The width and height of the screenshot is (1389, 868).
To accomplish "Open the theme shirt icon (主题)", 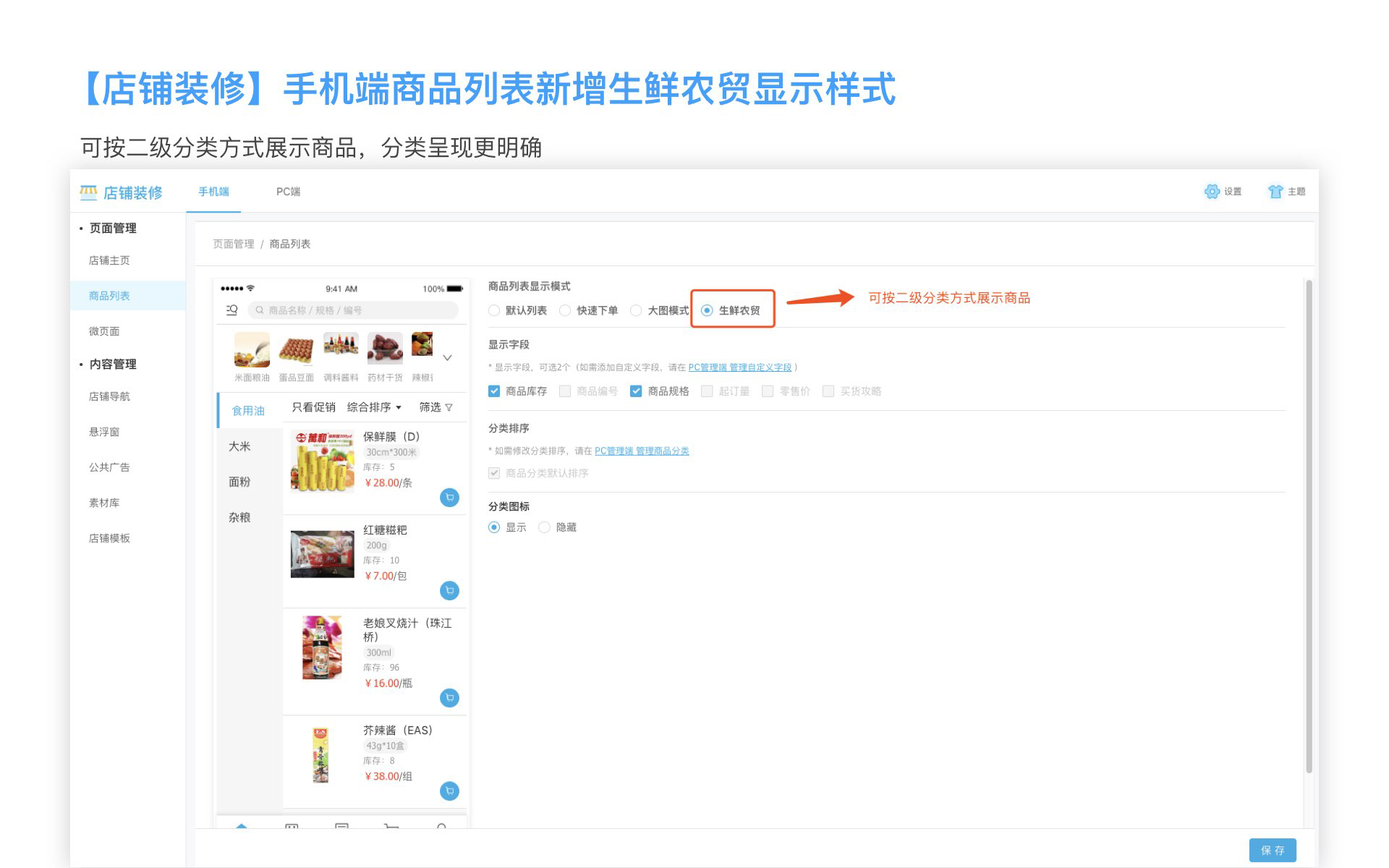I will pyautogui.click(x=1275, y=192).
